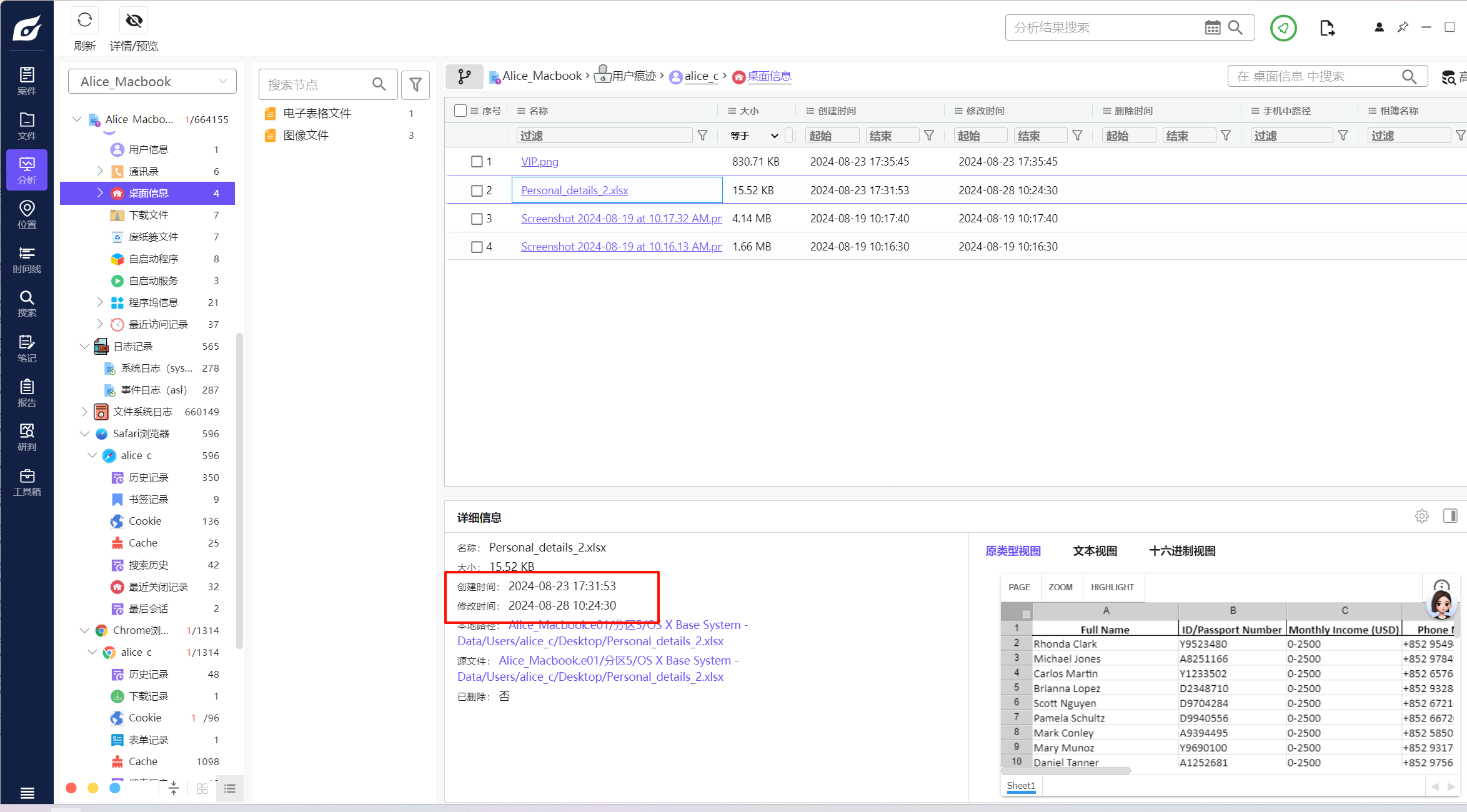Screen dimensions: 1467x812
Task: Click the yellow color dot at bottom left
Action: 93,788
